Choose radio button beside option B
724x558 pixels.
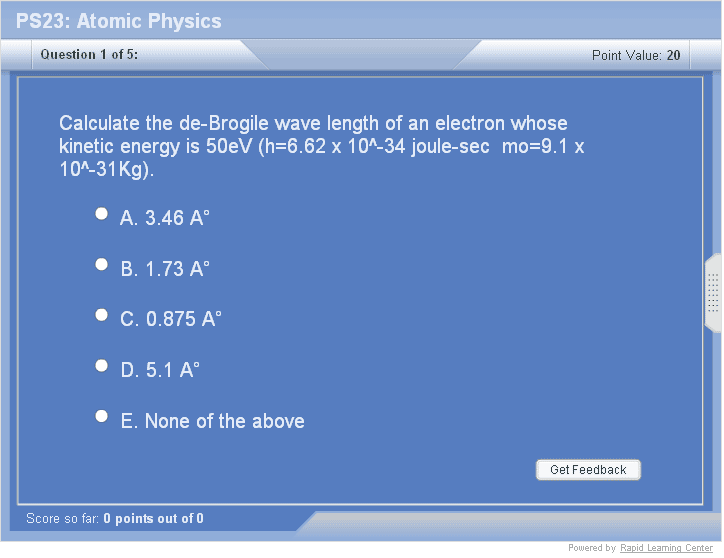101,264
